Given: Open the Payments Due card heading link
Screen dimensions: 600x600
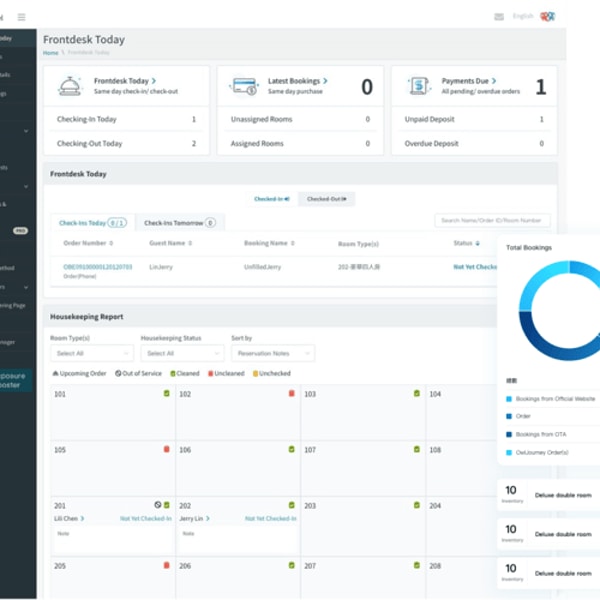Looking at the screenshot, I should (x=469, y=81).
